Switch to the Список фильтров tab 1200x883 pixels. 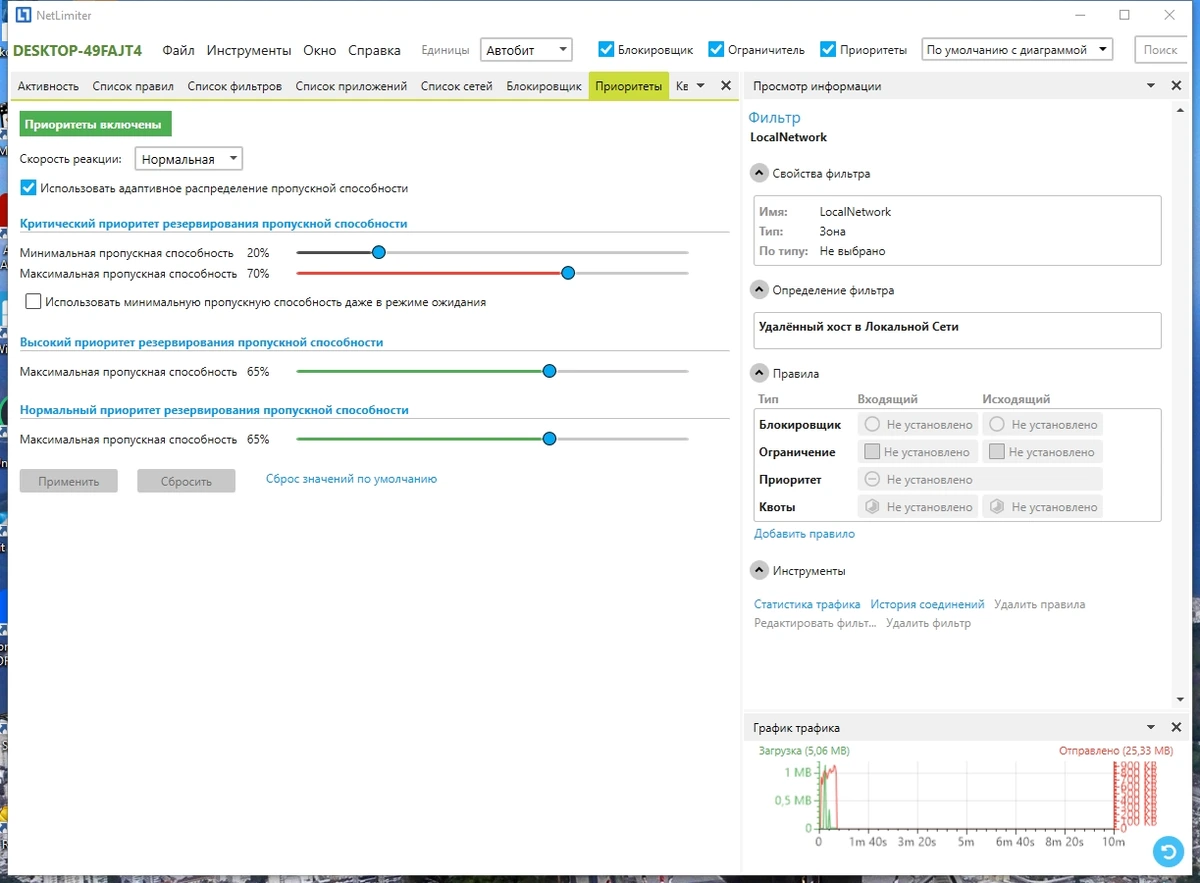pos(235,86)
